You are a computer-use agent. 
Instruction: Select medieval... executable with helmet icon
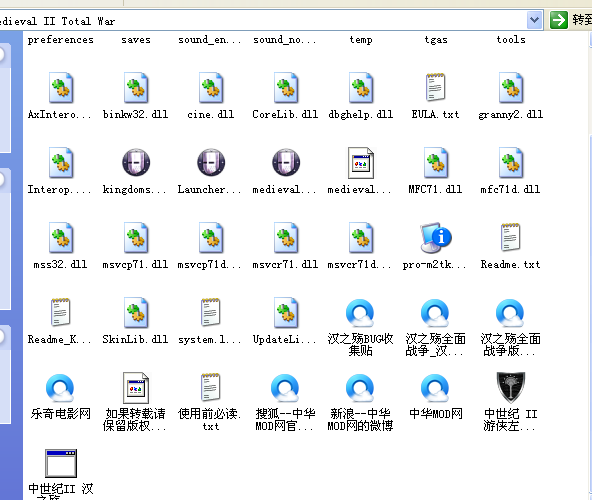pyautogui.click(x=286, y=162)
